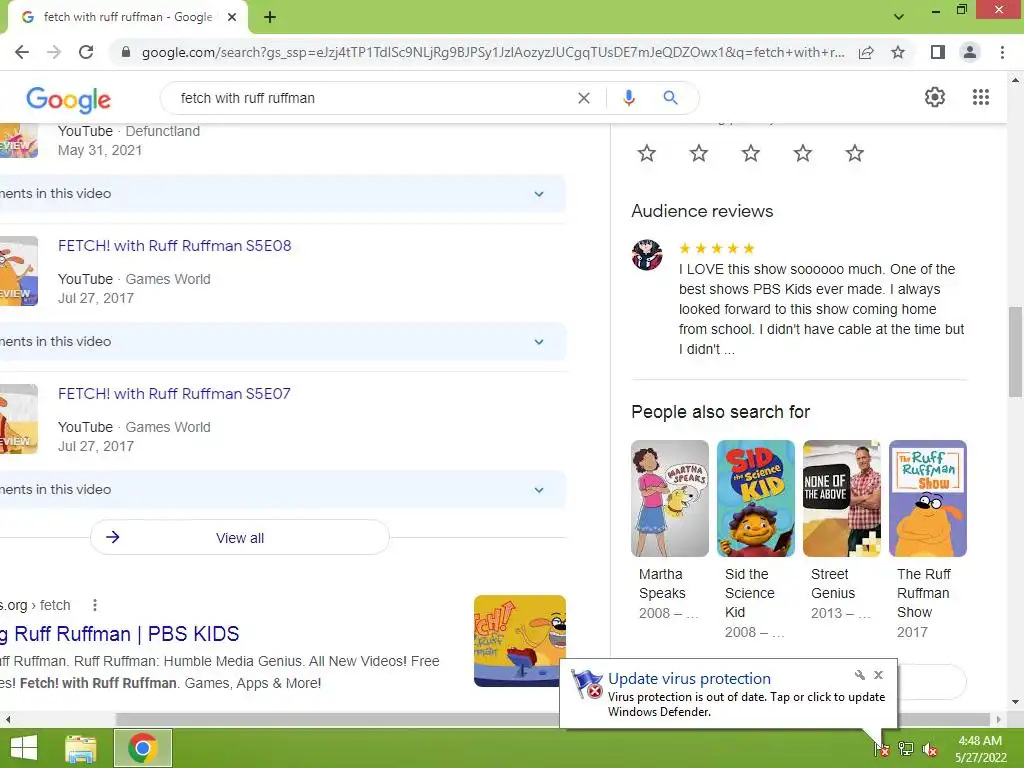
Task: Go to Google homepage via logo
Action: [x=69, y=99]
